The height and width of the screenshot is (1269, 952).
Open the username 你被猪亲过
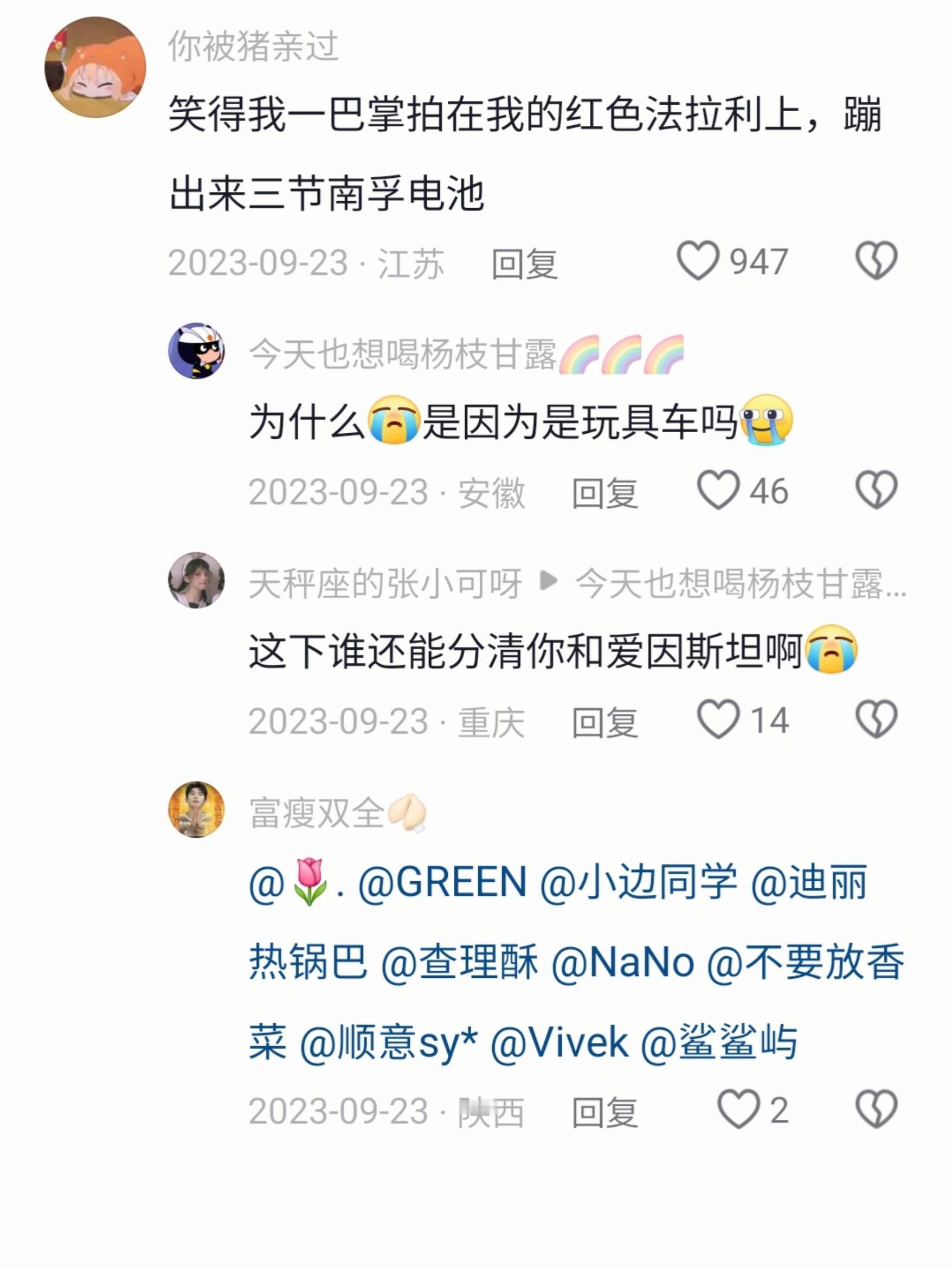[x=253, y=47]
